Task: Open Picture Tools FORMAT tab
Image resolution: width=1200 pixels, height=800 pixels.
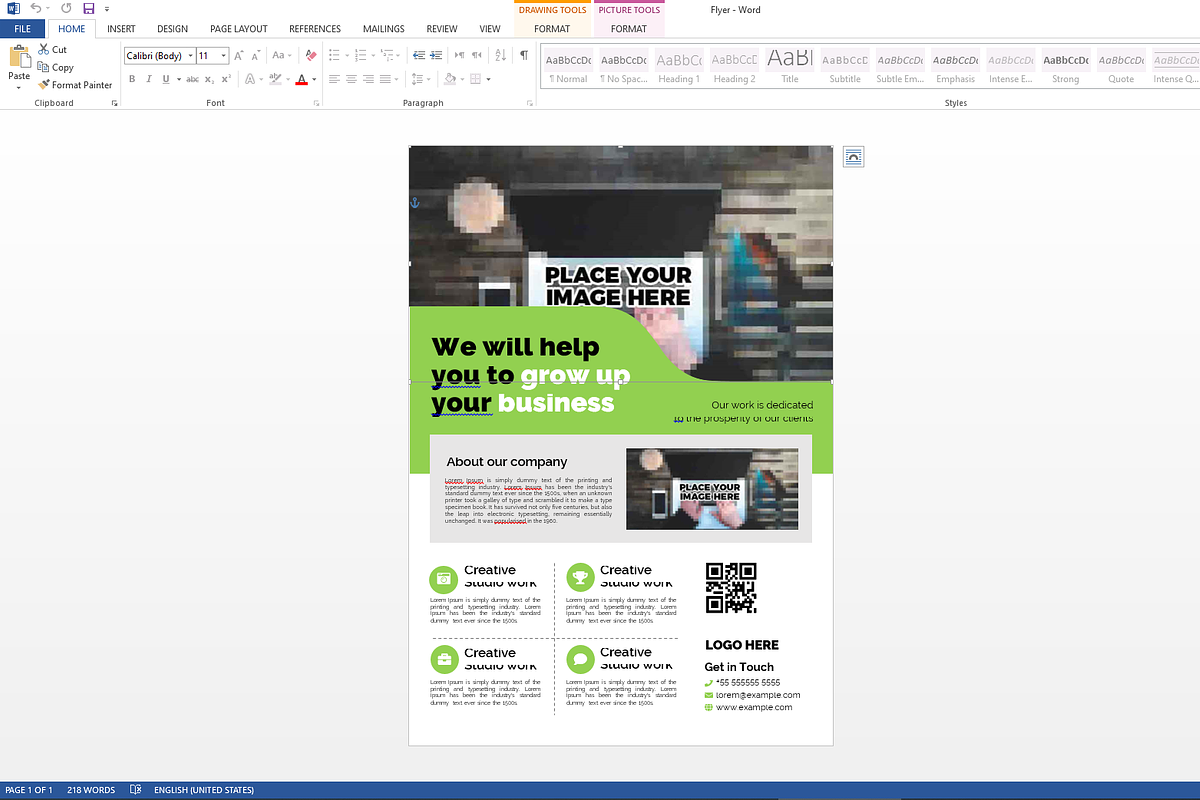Action: pos(629,29)
